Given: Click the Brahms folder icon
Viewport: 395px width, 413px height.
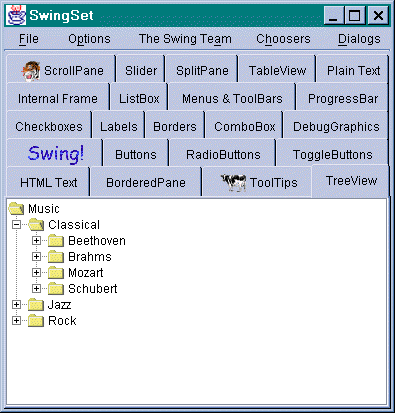Looking at the screenshot, I should tap(56, 257).
